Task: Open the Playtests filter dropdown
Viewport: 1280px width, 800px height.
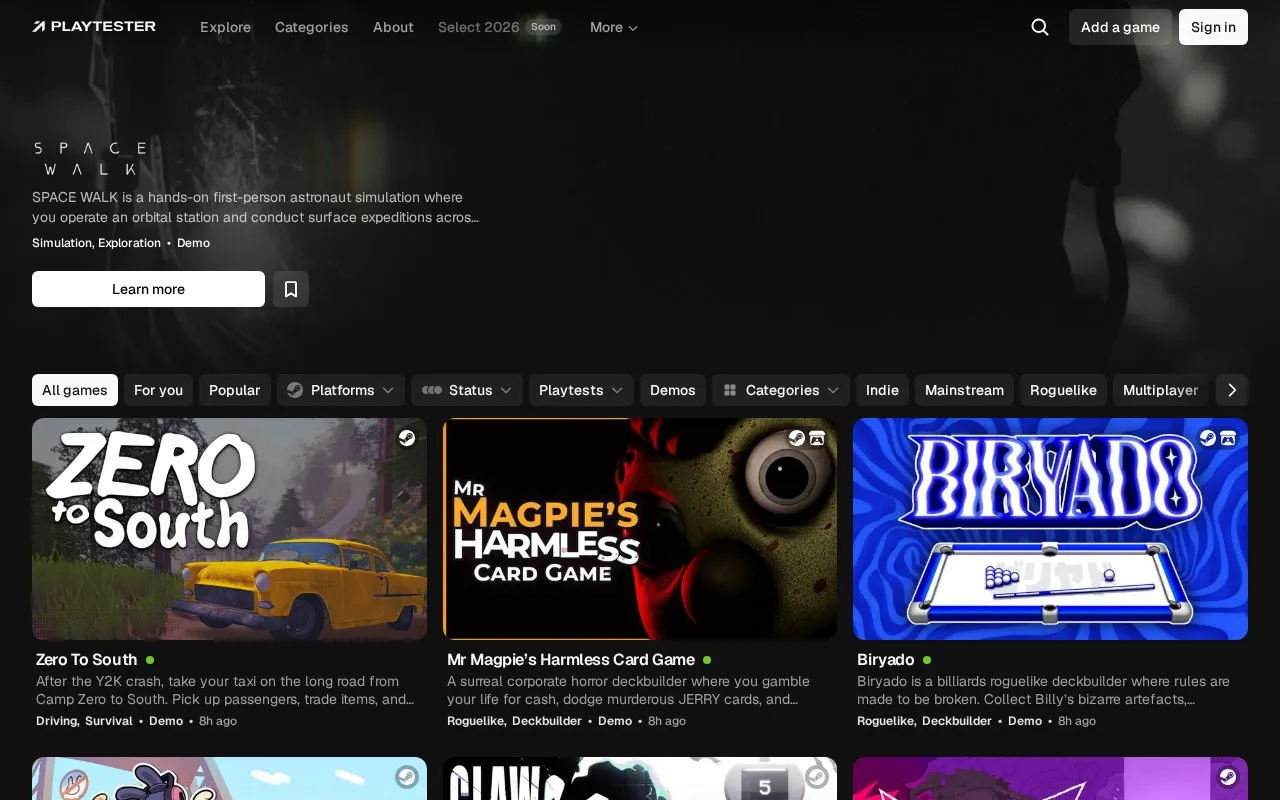Action: pyautogui.click(x=581, y=390)
